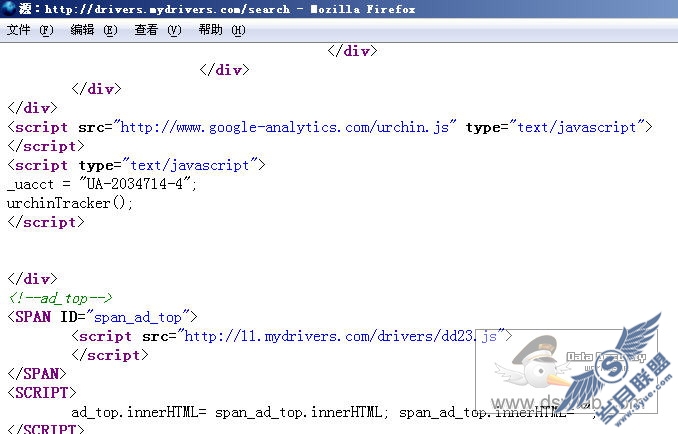The image size is (678, 434).
Task: Click the <script type="text/javascript"> tag line
Action: pos(136,165)
